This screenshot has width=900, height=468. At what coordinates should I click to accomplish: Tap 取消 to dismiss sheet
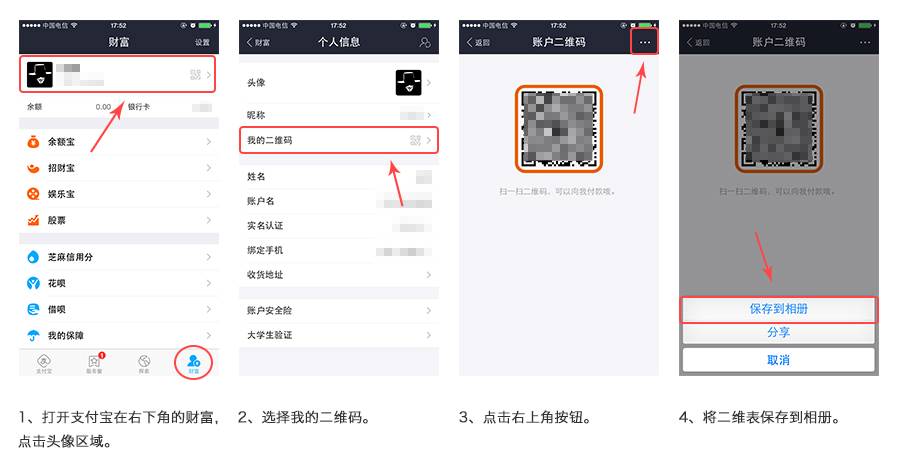(x=778, y=360)
